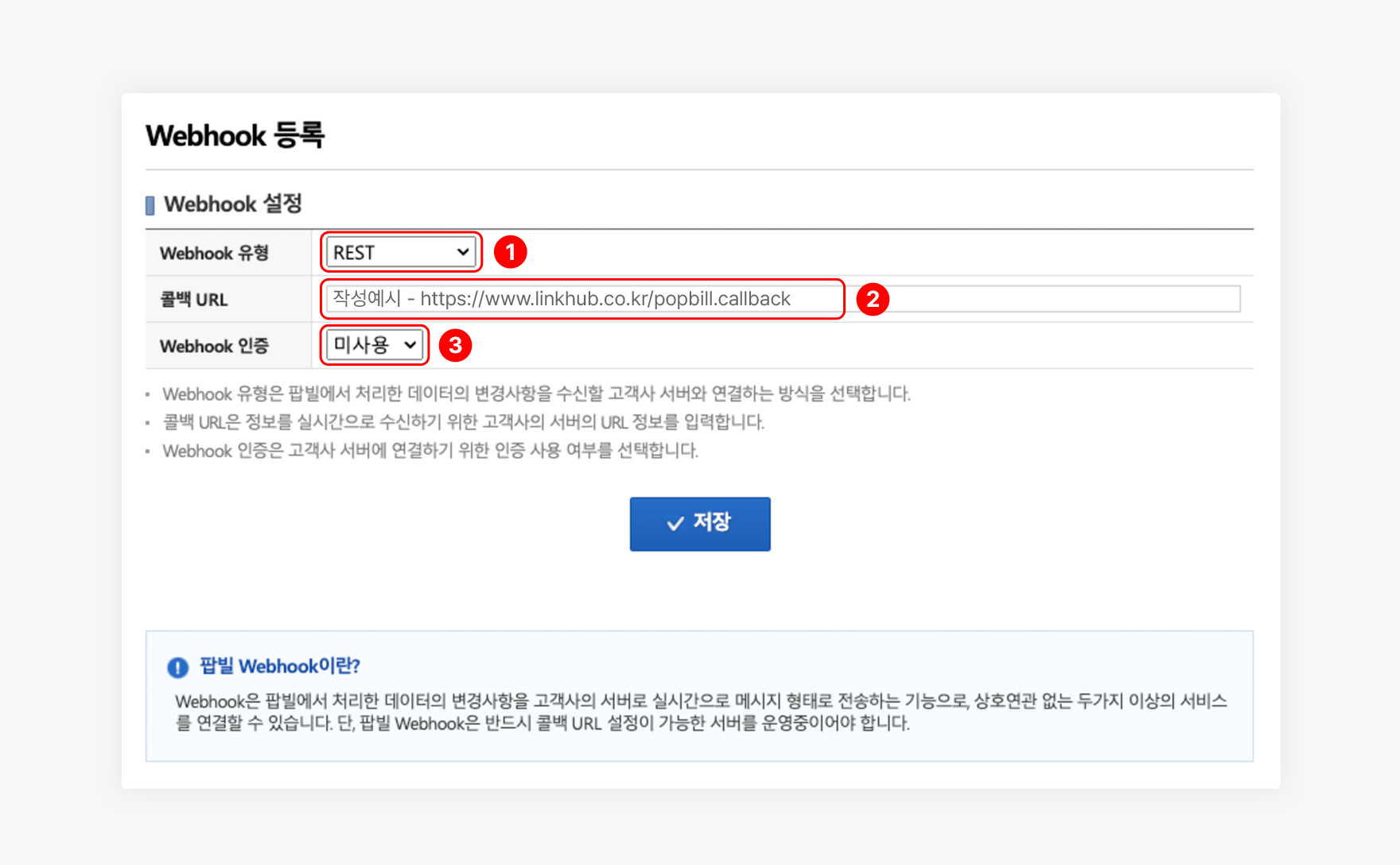Click the paragraph starting 'Webhook은 팝빌에서 처리한'

(x=701, y=712)
